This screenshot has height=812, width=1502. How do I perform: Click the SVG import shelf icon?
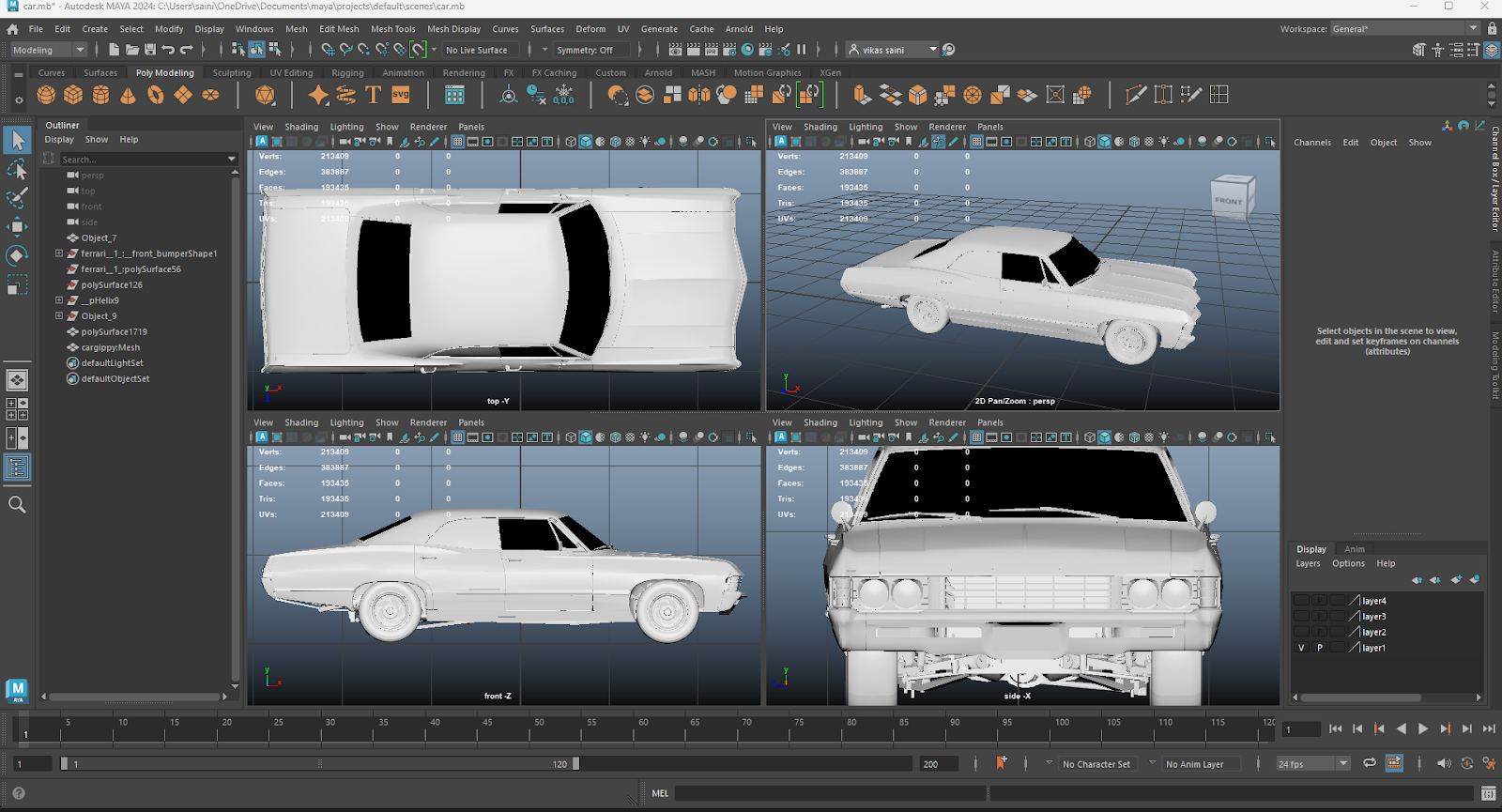401,95
